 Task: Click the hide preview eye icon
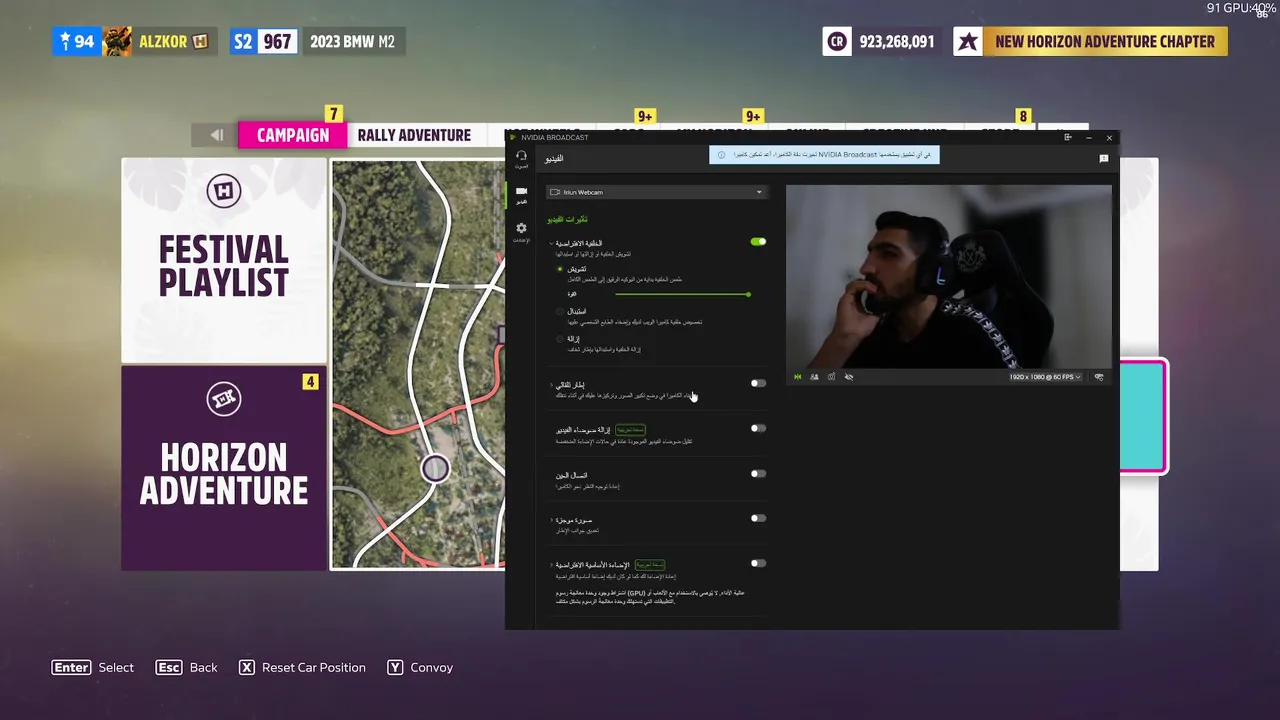click(x=848, y=377)
